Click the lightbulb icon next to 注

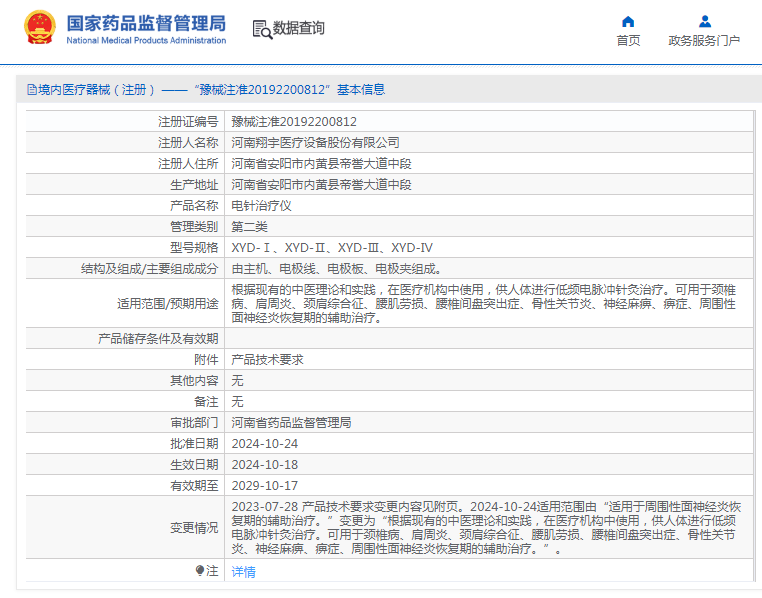199,570
